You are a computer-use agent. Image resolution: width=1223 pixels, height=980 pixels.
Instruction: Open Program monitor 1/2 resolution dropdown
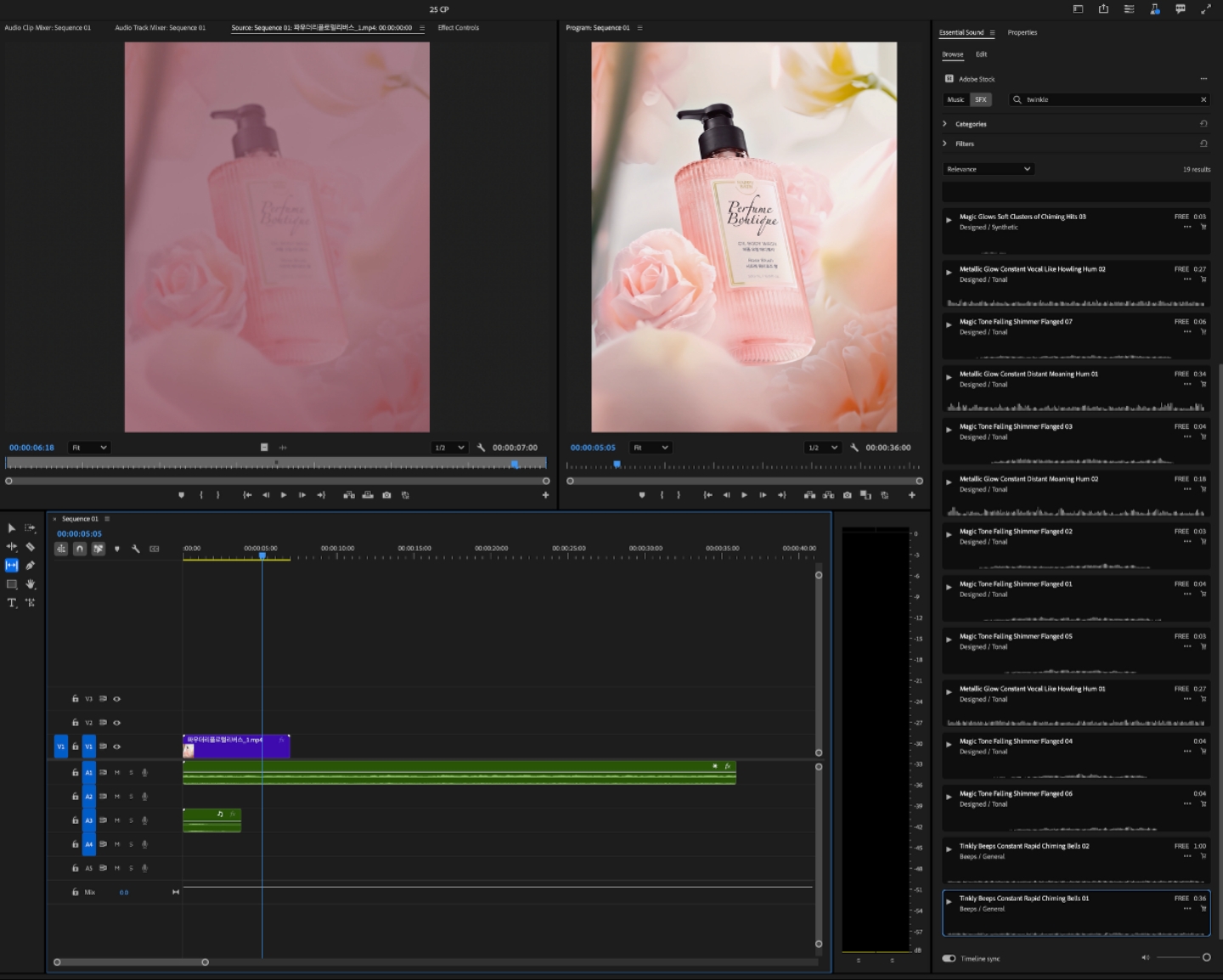point(823,448)
